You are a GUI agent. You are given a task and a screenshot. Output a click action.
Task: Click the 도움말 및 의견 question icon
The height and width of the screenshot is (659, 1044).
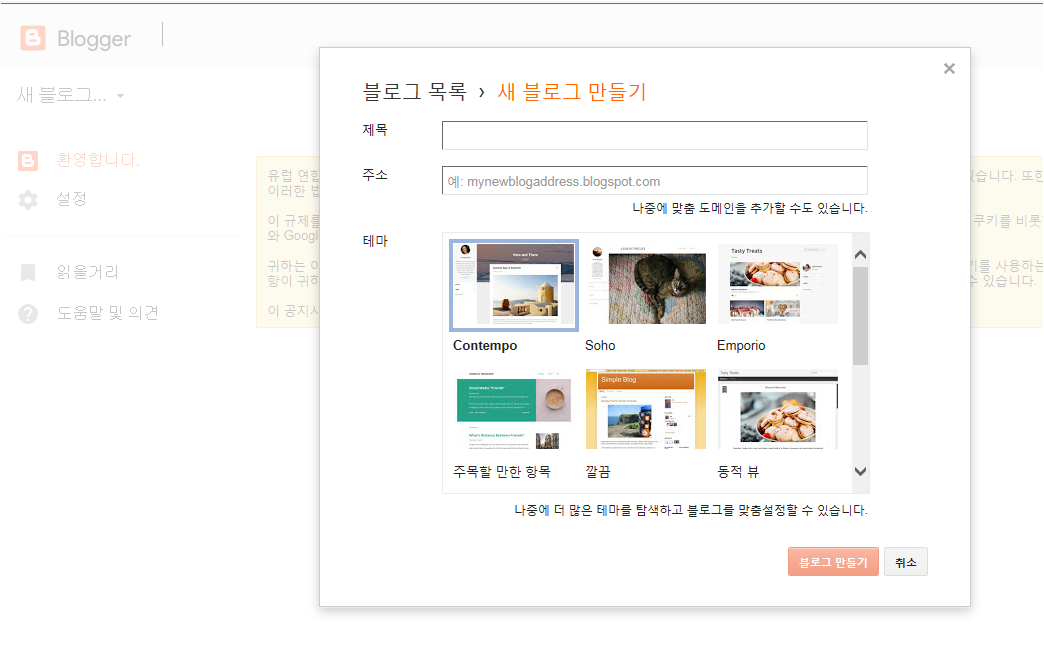tap(28, 314)
